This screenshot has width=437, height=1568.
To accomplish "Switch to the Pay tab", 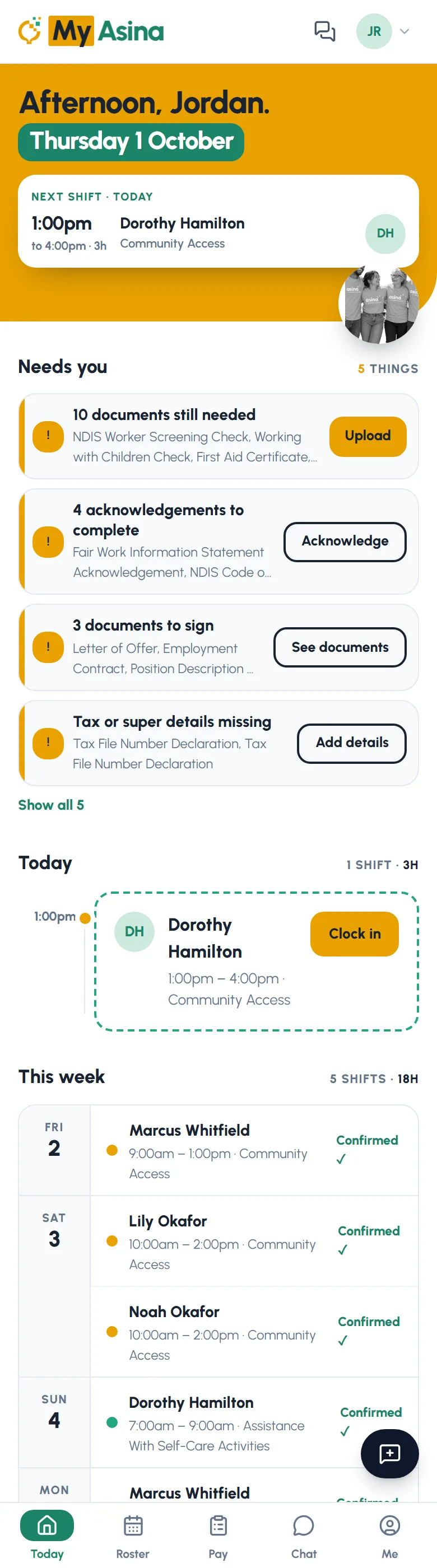I will [x=218, y=1534].
